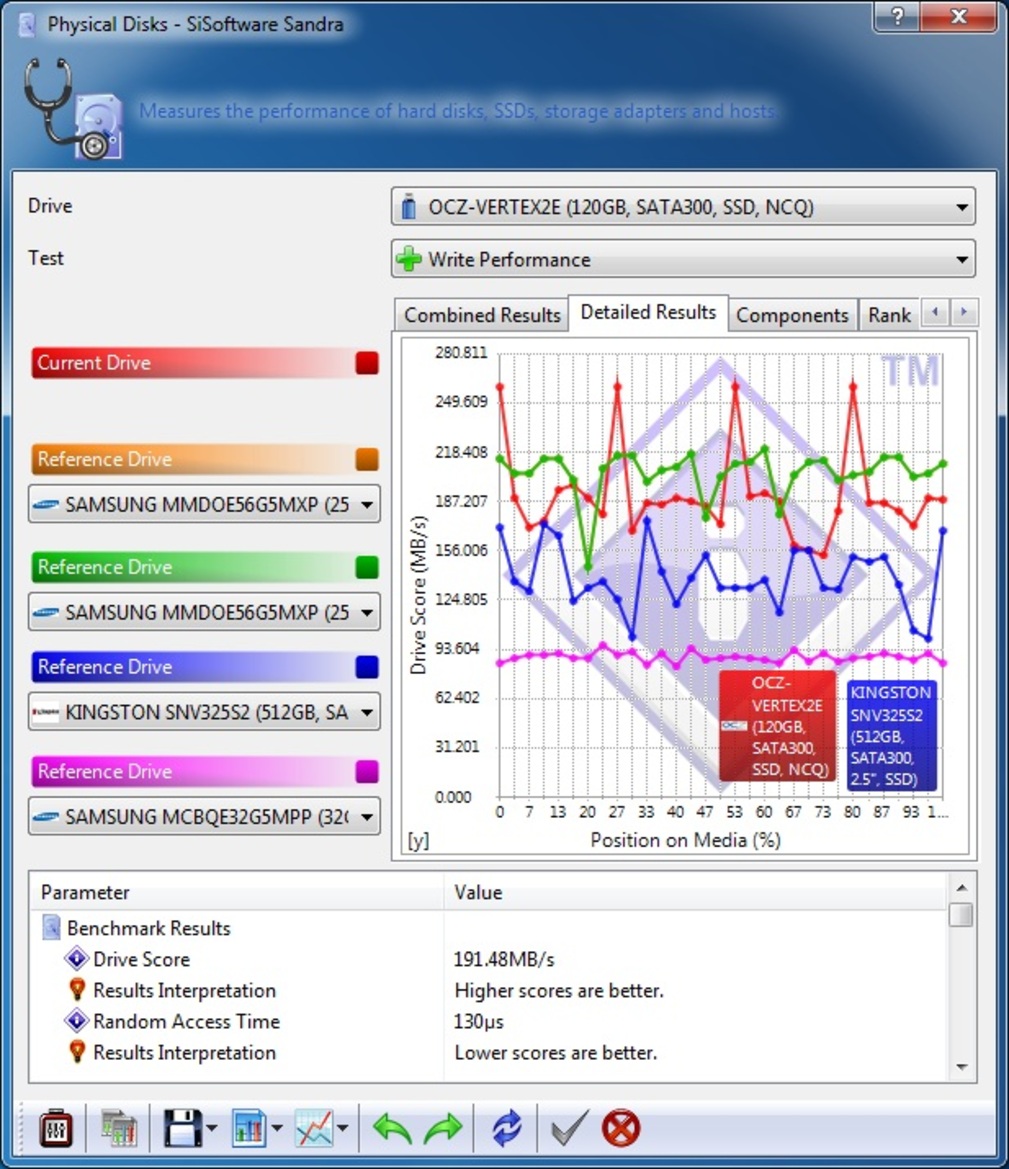
Task: Click the drive icon in Drive combo box
Action: pos(408,207)
